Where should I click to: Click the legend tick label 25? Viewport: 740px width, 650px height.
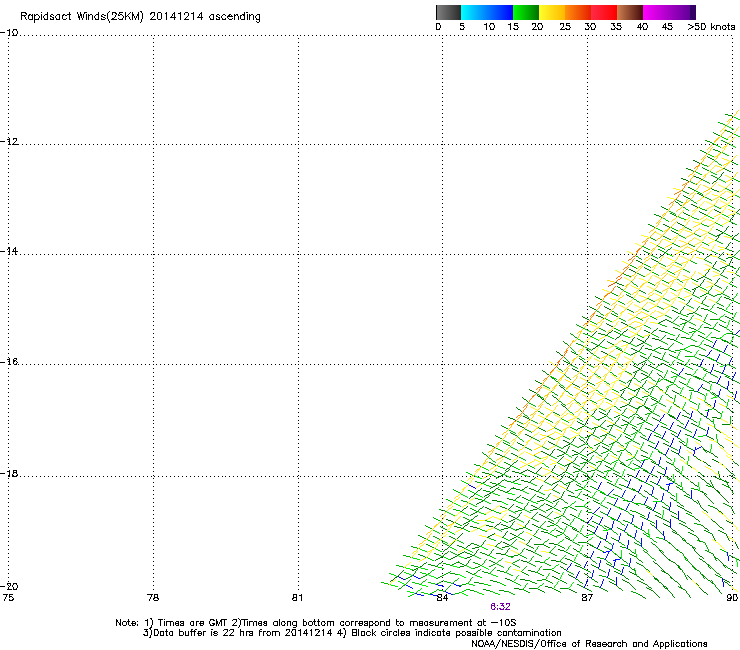565,27
